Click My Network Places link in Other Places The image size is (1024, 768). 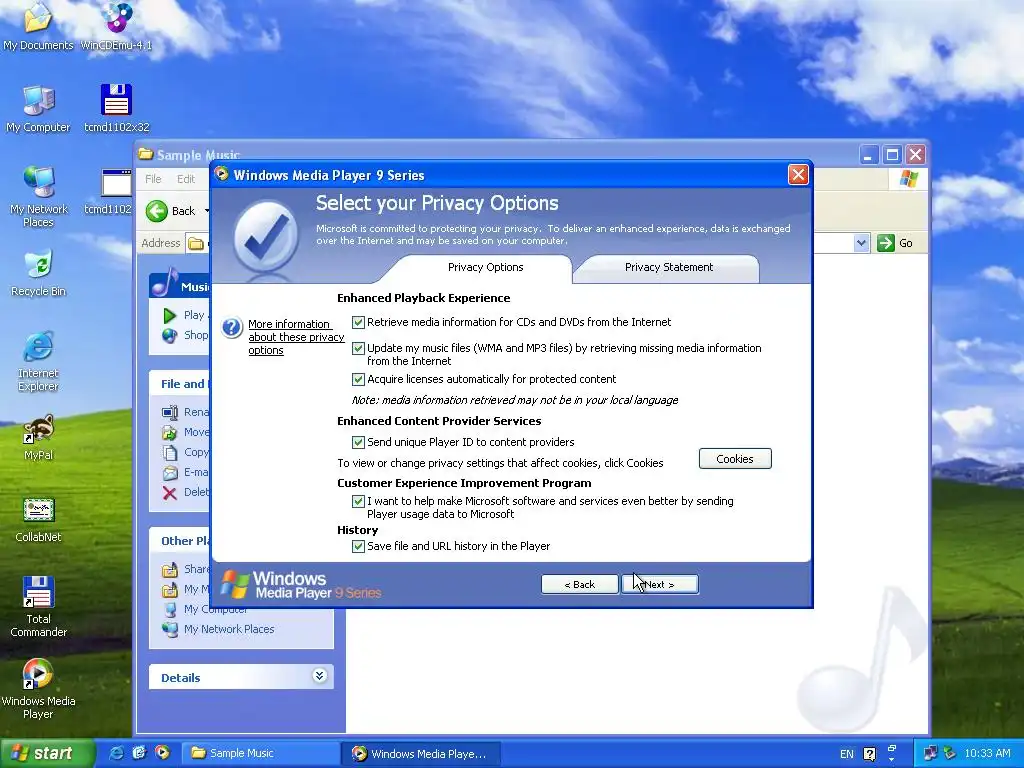229,629
